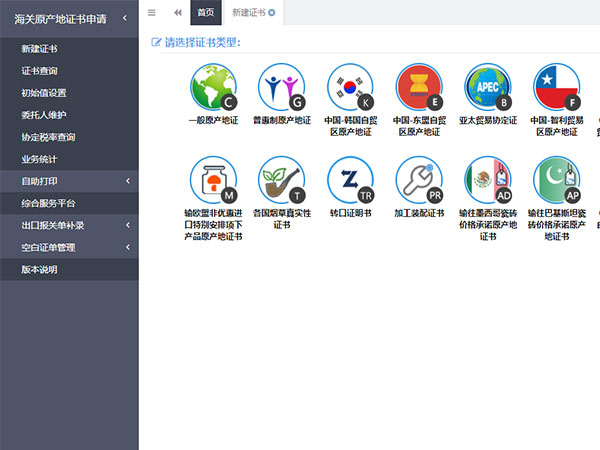Click the double-arrow tabs back icon
Viewport: 600px width, 450px height.
pyautogui.click(x=178, y=13)
